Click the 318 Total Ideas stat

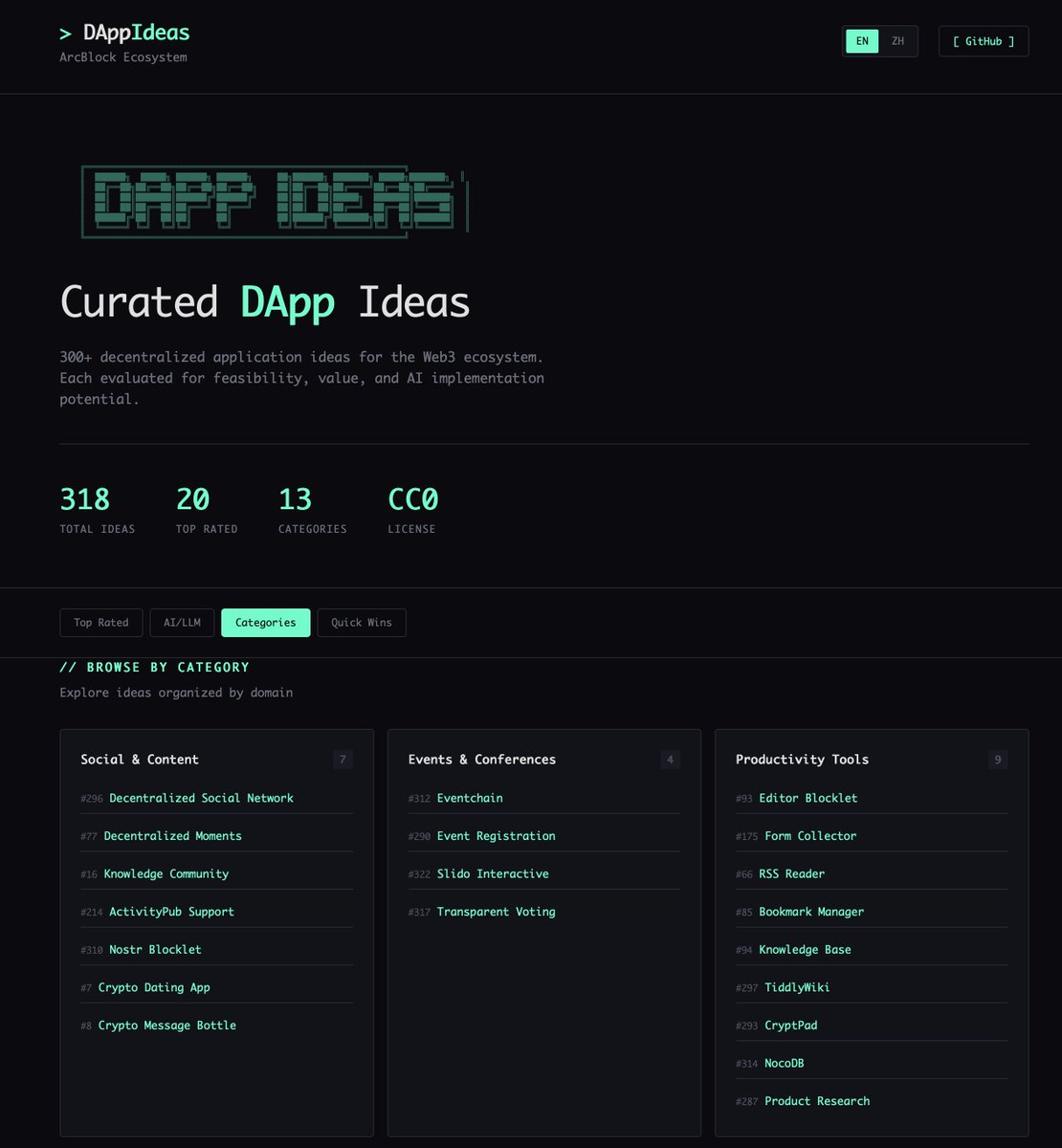pyautogui.click(x=97, y=510)
